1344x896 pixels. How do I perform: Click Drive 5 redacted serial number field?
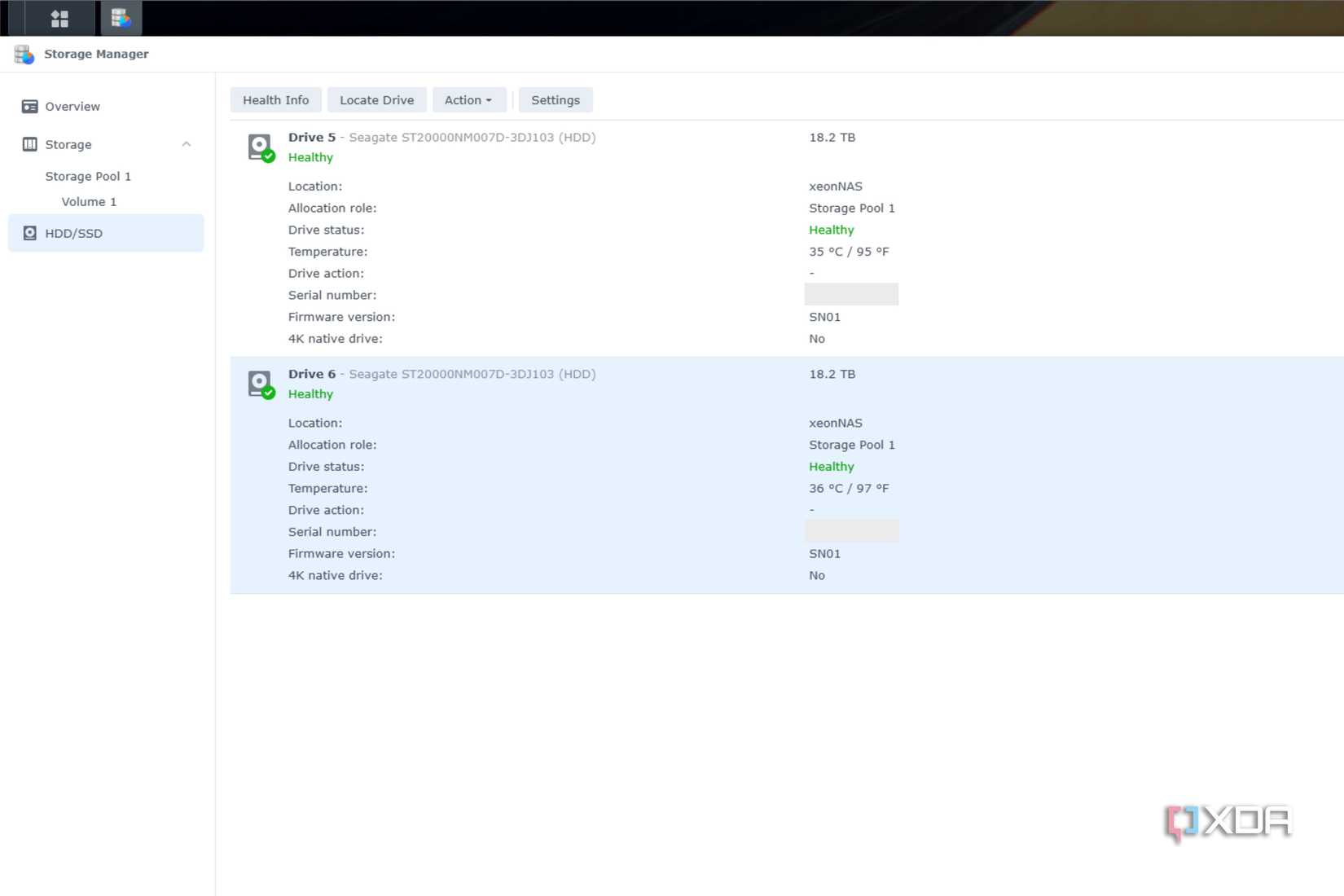pos(851,294)
